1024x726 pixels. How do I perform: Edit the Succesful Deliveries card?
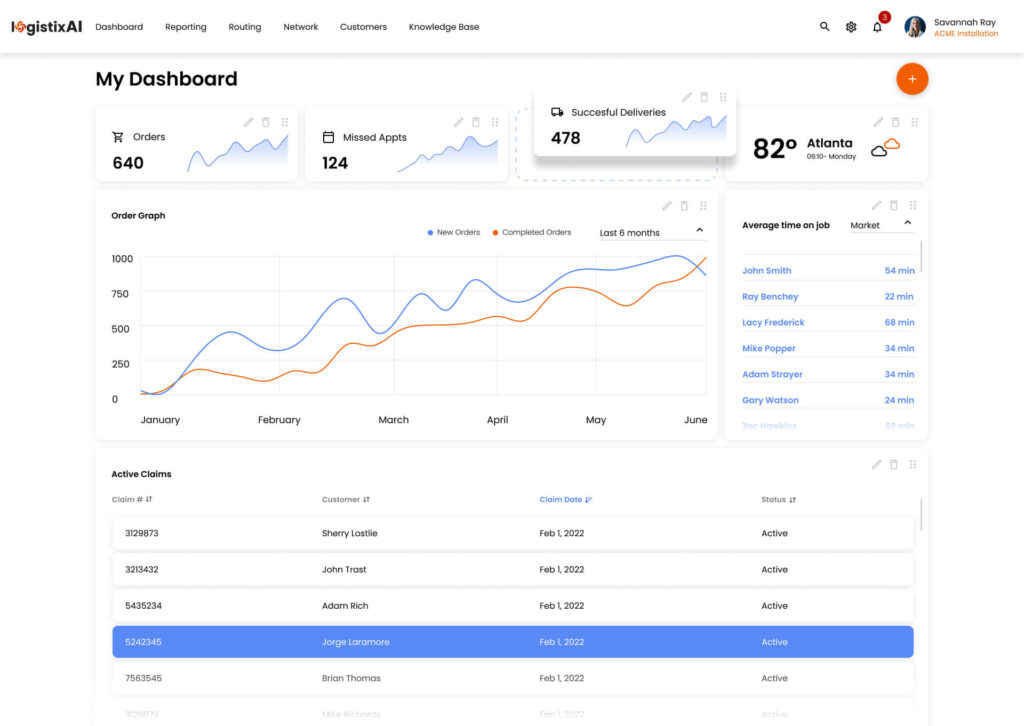click(686, 97)
